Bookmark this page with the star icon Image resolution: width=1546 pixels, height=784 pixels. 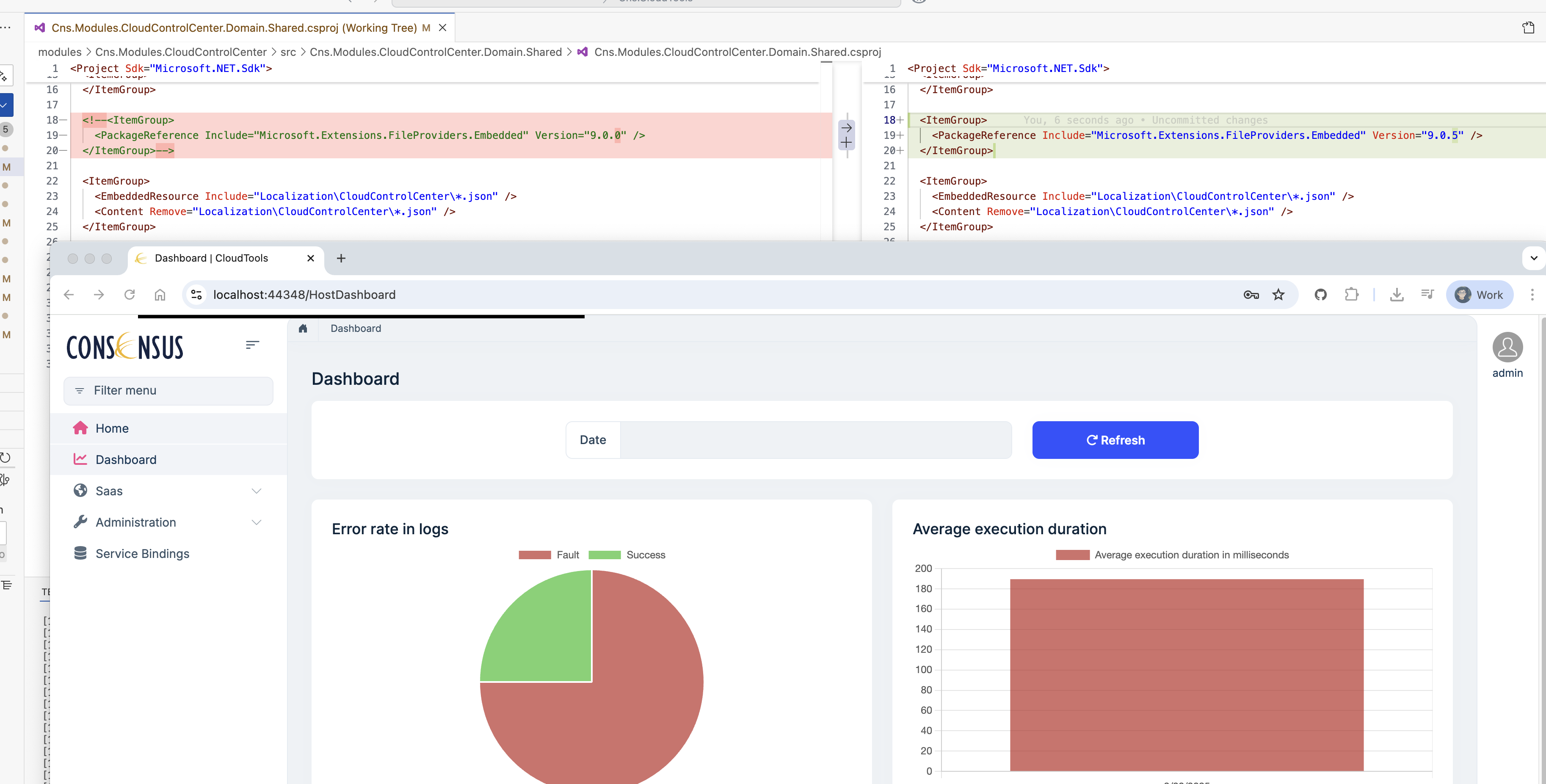click(1278, 295)
